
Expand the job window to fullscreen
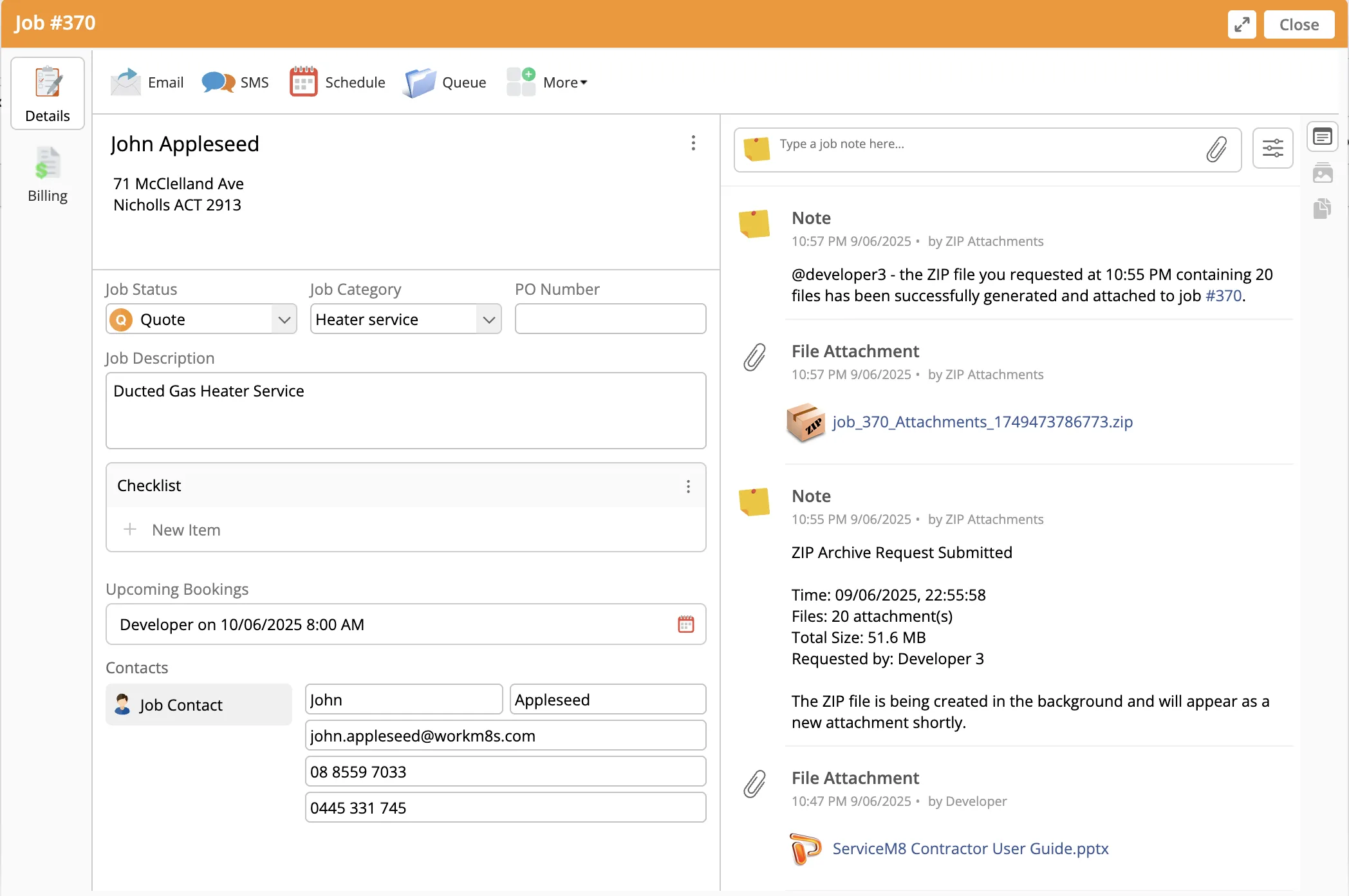[1242, 24]
